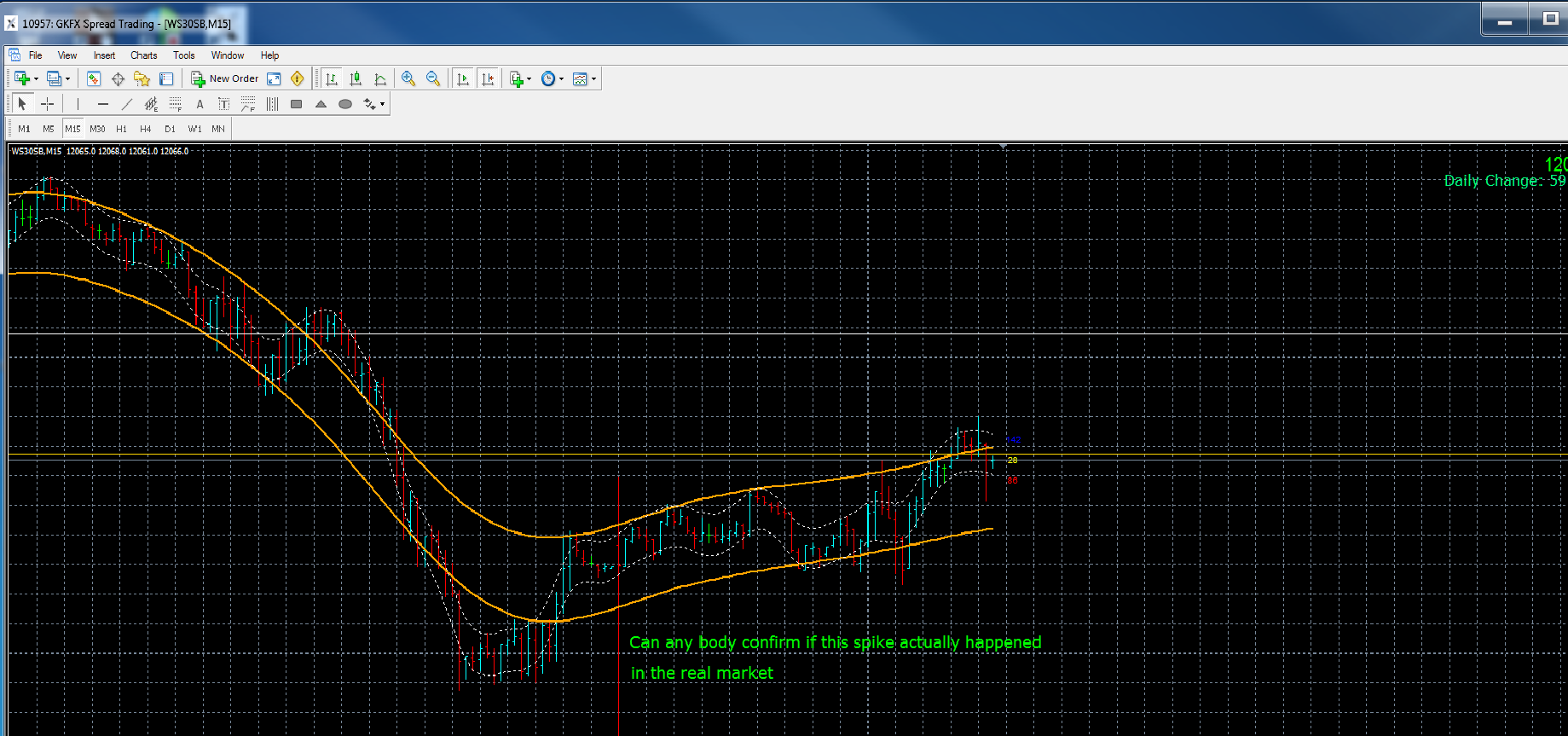Open the Help menu
Screen dimensions: 1568x736
click(x=269, y=55)
